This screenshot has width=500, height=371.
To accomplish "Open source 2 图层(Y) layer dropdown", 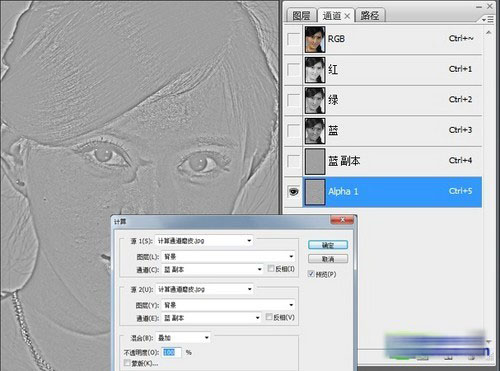I will point(228,305).
